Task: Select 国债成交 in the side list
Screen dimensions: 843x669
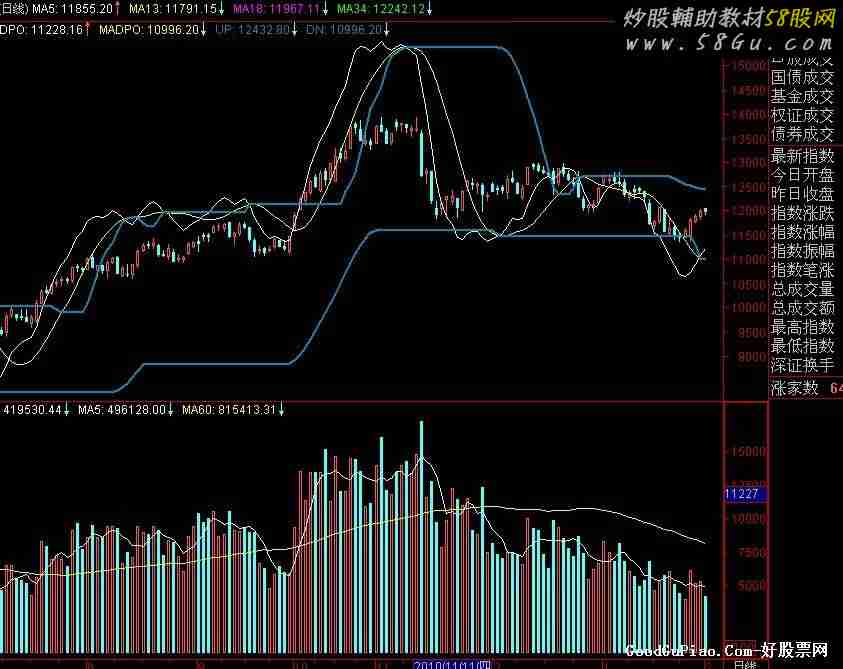Action: [801, 77]
